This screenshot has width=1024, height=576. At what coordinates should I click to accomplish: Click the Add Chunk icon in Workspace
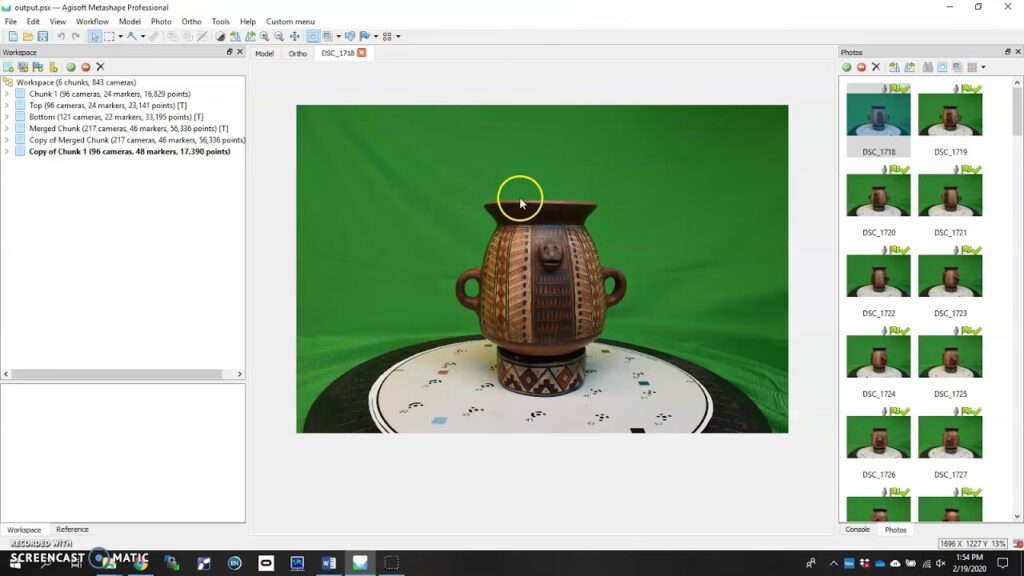[9, 67]
